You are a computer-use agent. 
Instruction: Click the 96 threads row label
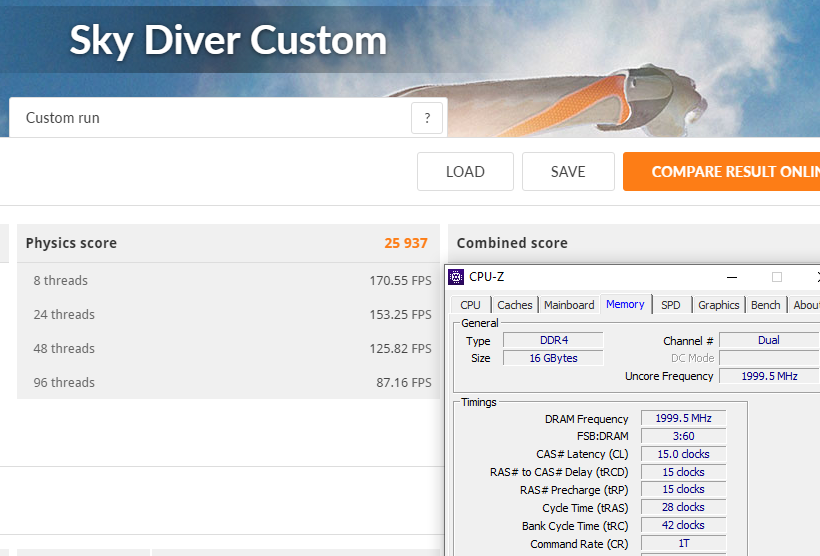pos(64,383)
